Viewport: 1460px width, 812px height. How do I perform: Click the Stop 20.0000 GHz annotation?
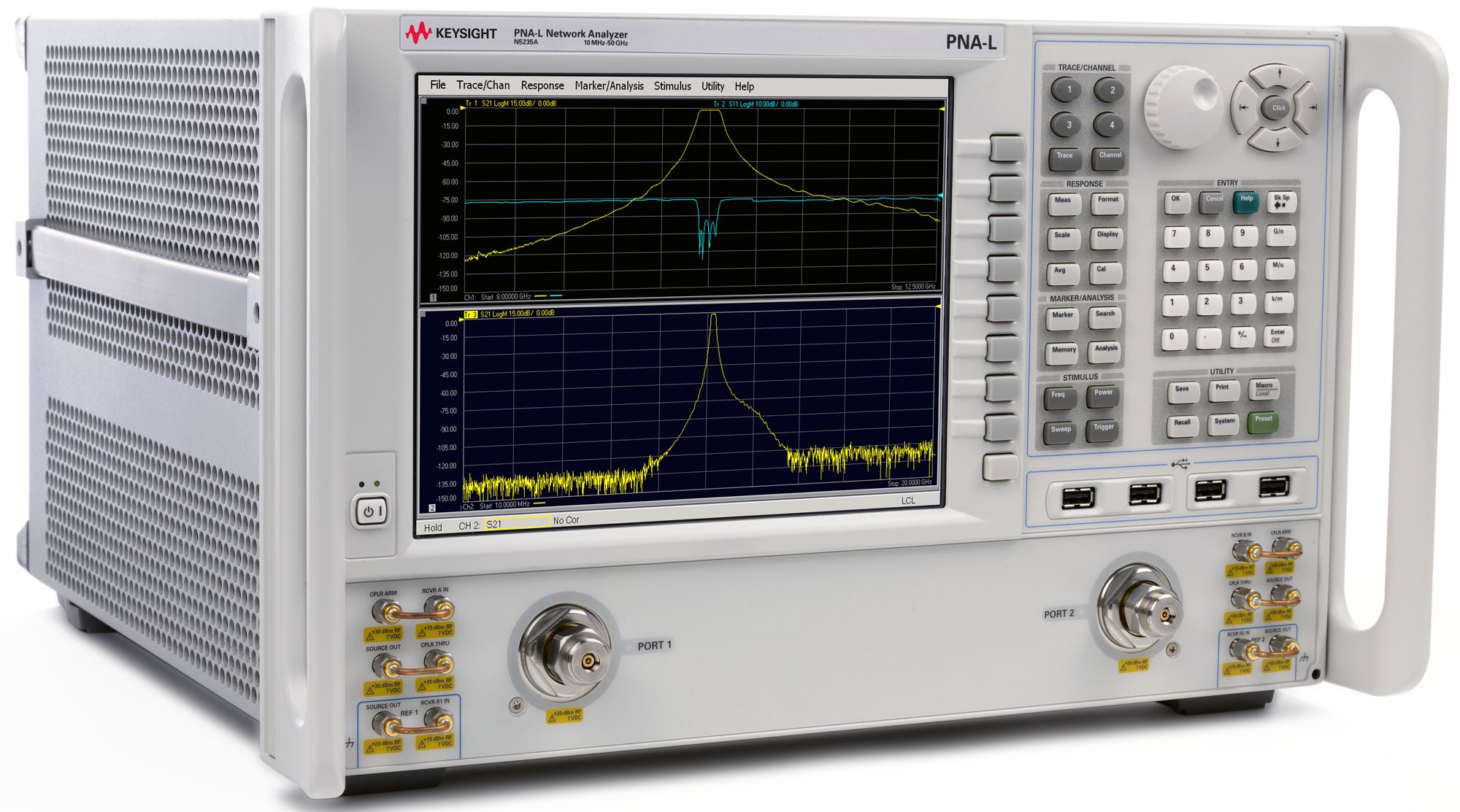tap(910, 483)
